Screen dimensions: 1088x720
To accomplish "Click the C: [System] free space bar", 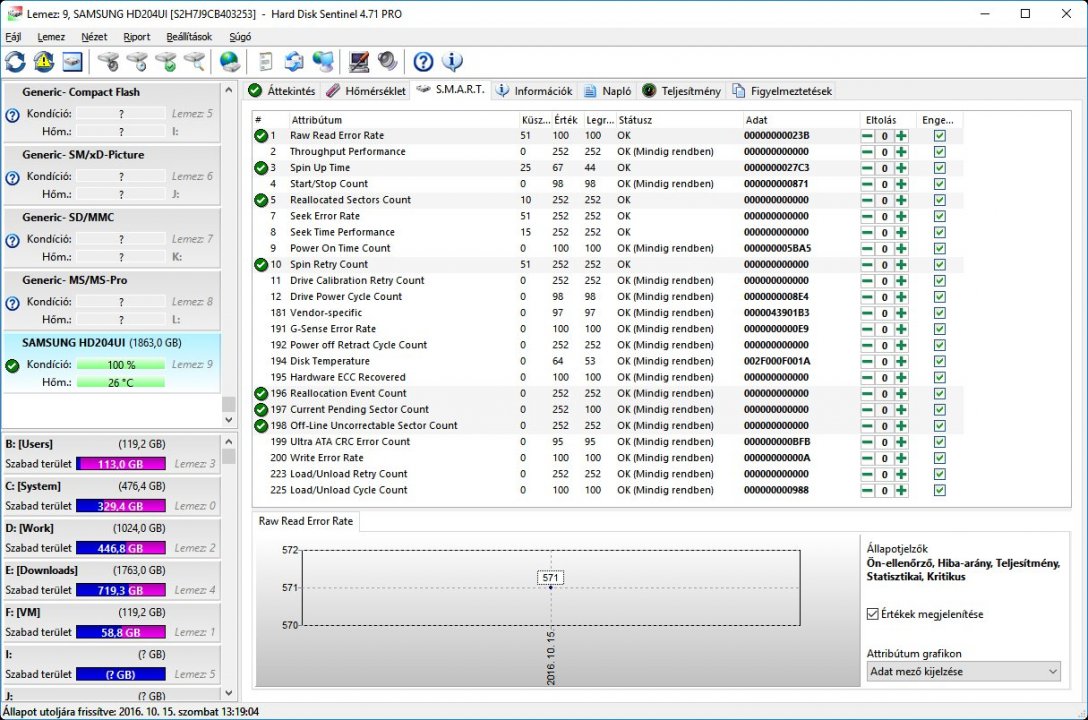I will coord(120,506).
